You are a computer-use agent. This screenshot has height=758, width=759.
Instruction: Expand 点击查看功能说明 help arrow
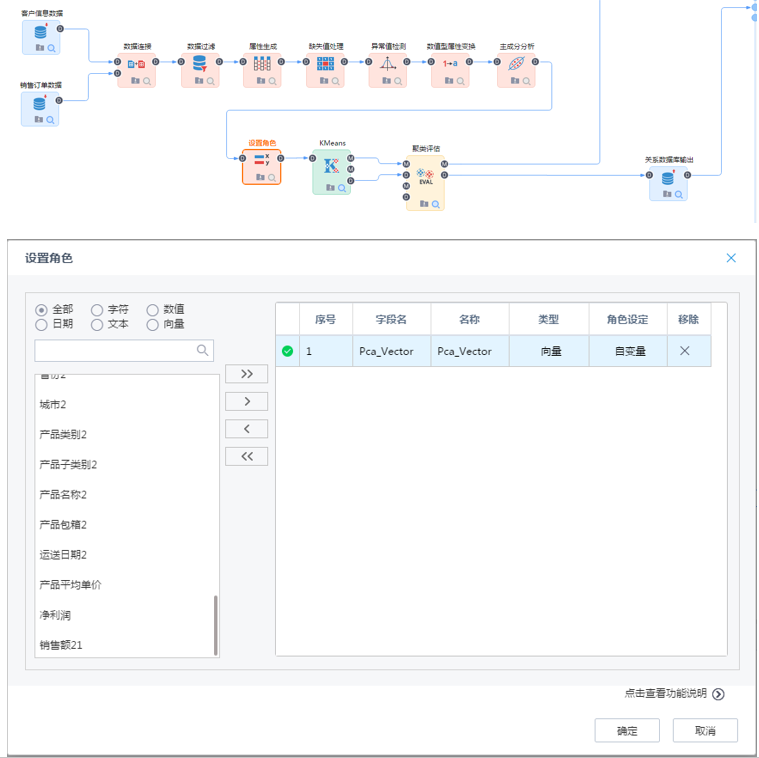[x=719, y=694]
